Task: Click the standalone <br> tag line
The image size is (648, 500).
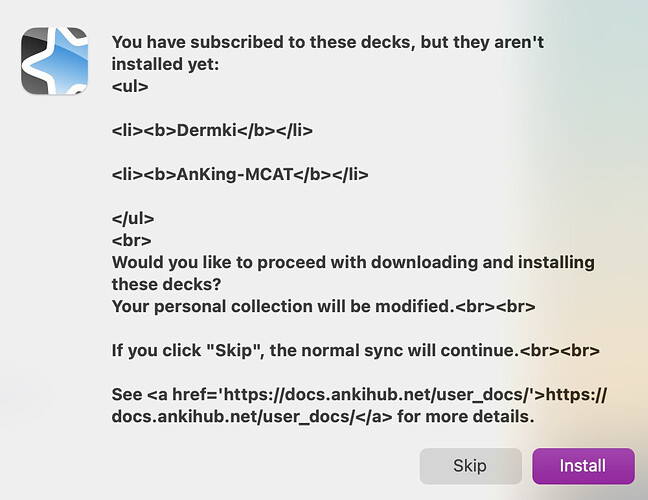Action: (x=131, y=240)
